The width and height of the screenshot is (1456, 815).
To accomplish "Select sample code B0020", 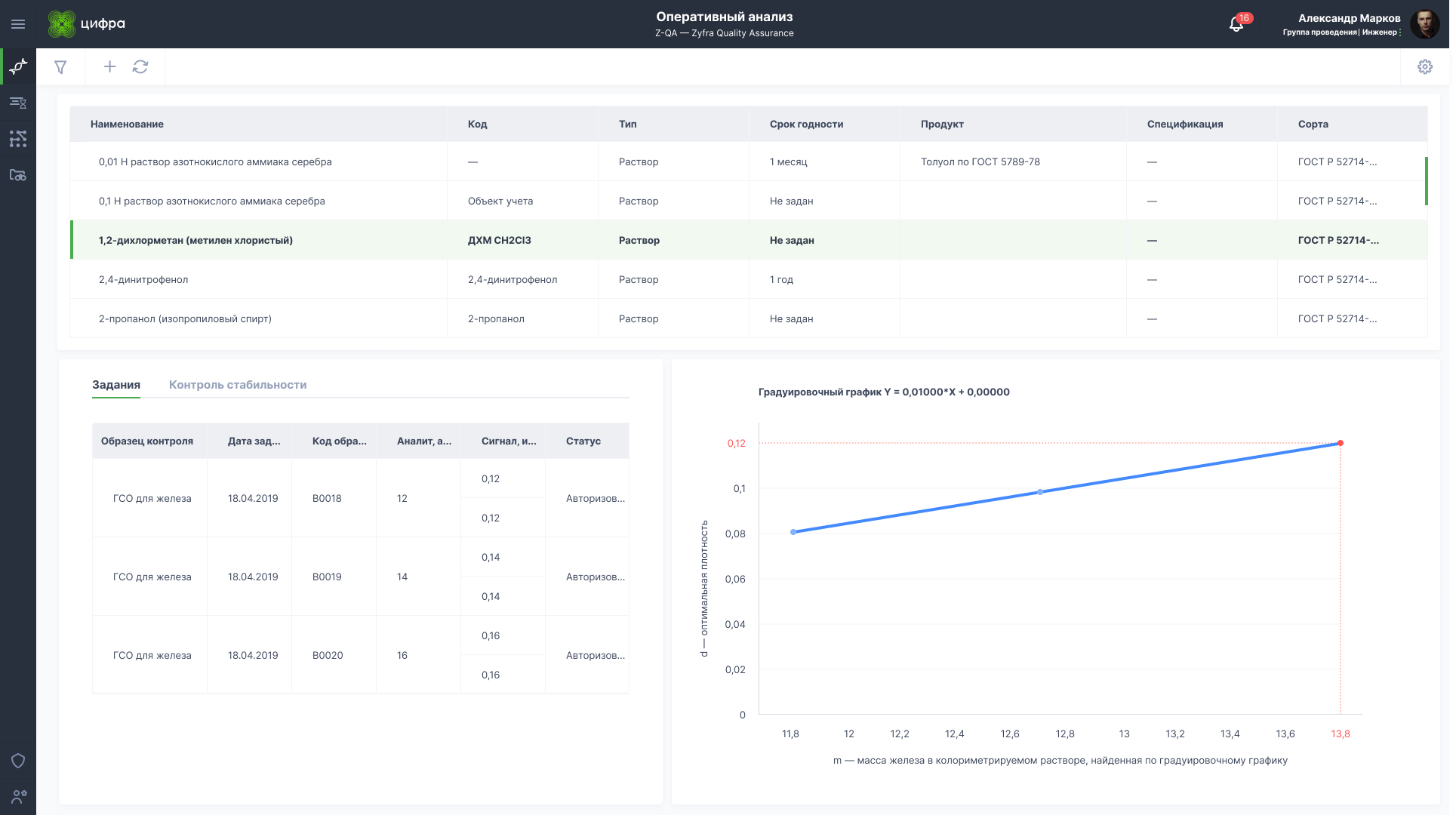I will coord(328,656).
